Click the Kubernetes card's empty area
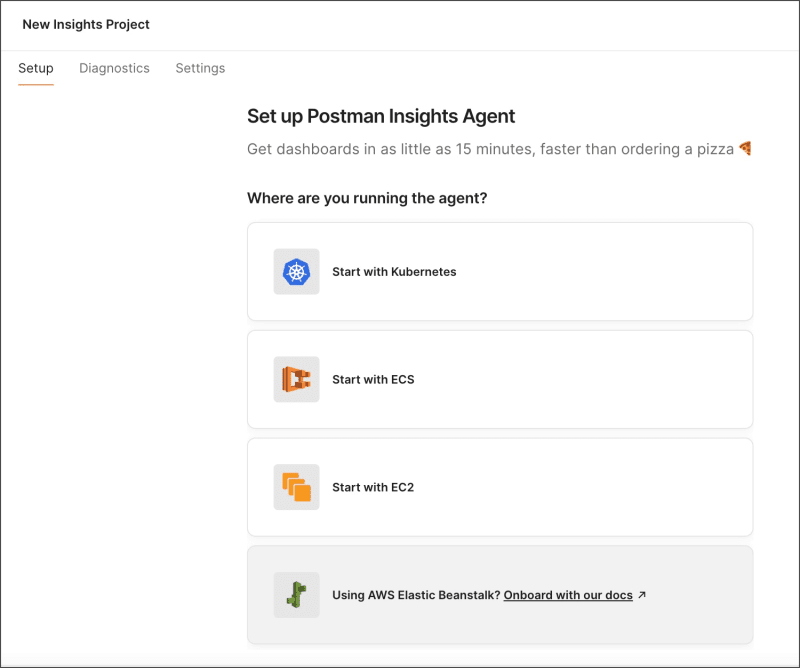This screenshot has height=668, width=800. pos(620,272)
